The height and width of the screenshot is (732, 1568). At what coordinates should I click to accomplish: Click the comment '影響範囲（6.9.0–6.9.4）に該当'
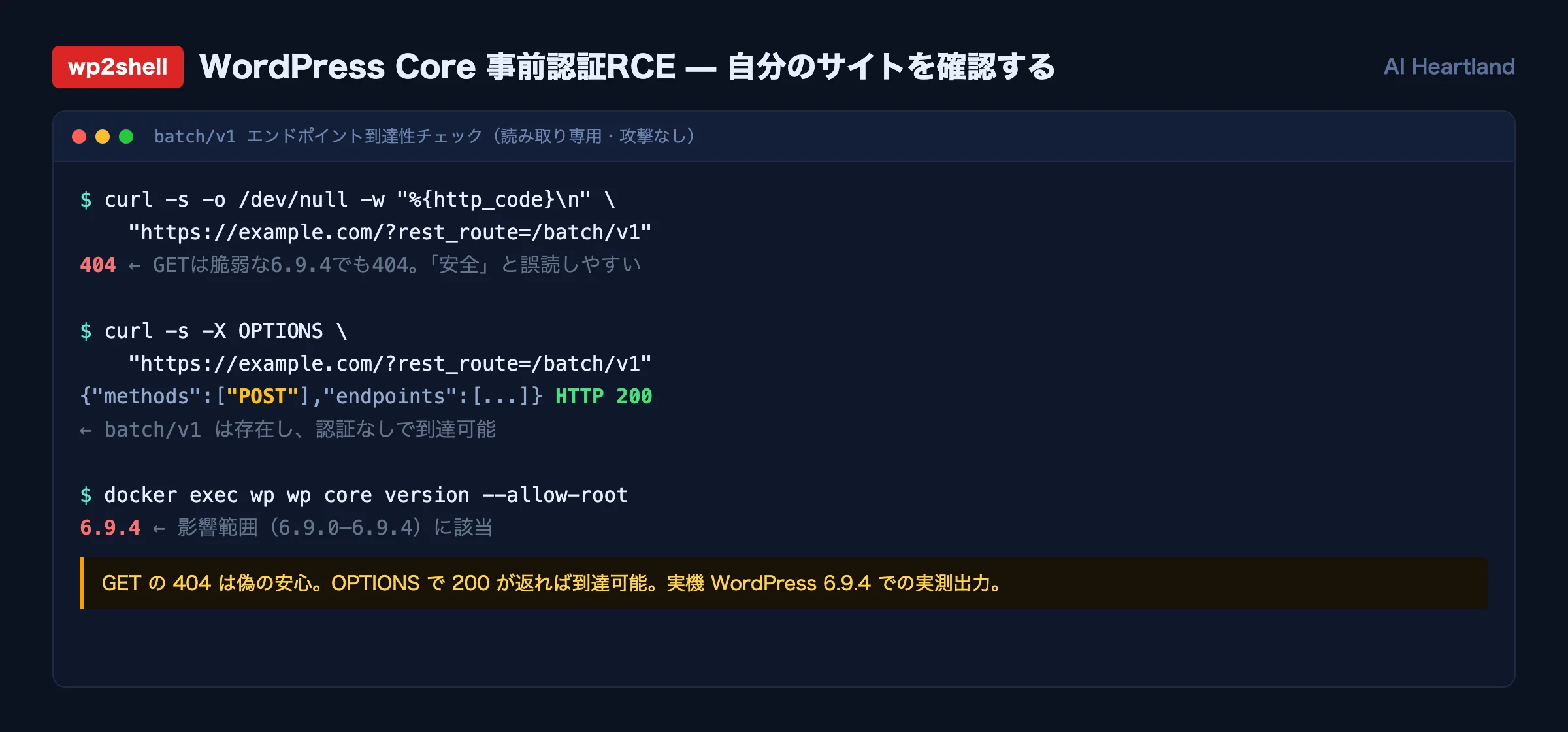click(x=335, y=527)
